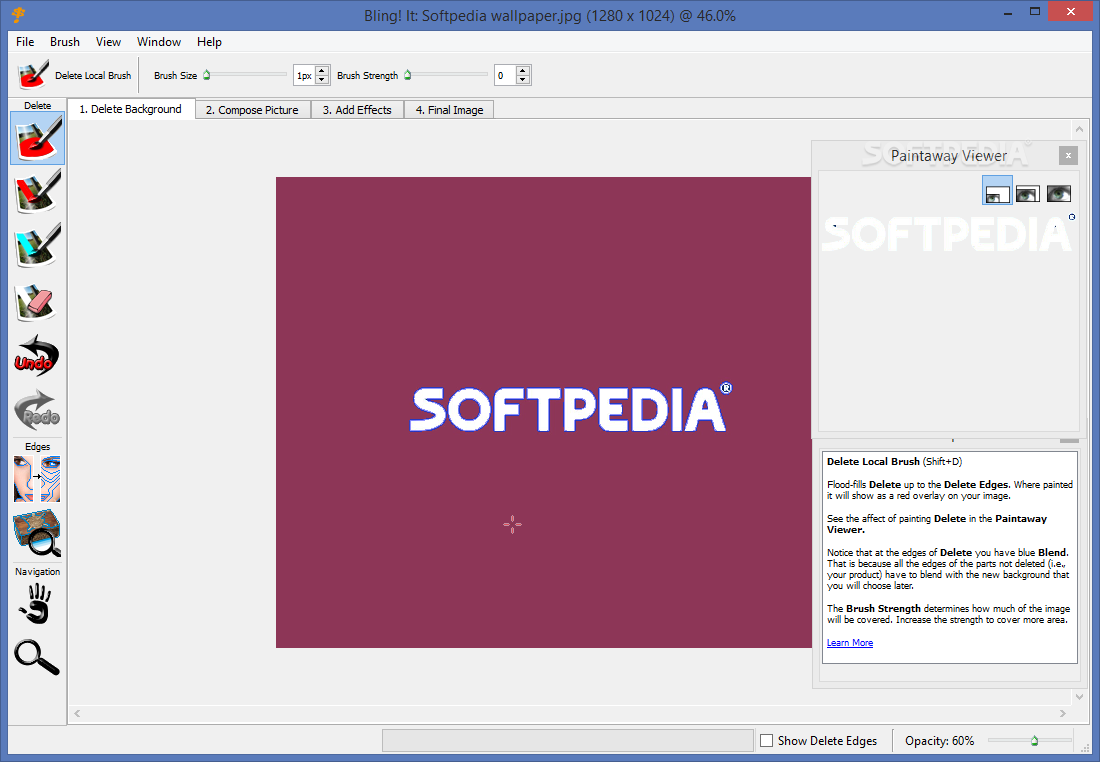The height and width of the screenshot is (762, 1100).
Task: Click the vertical scrollbar down arrow
Action: tap(1079, 697)
